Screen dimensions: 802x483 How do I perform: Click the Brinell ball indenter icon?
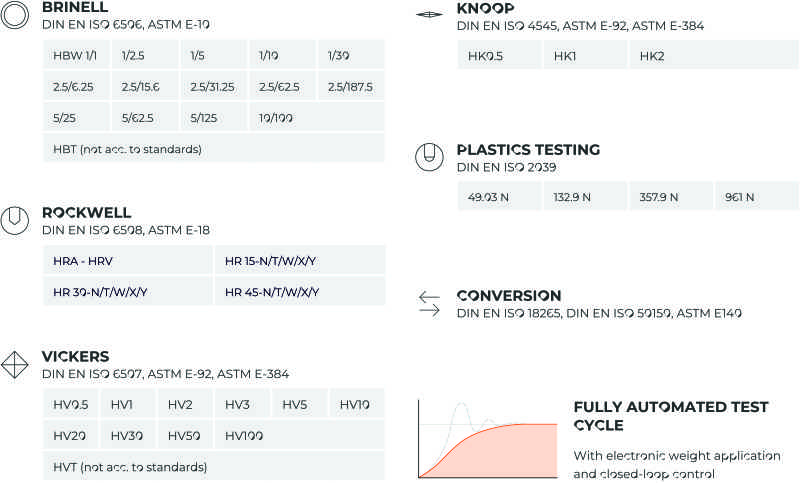click(15, 15)
